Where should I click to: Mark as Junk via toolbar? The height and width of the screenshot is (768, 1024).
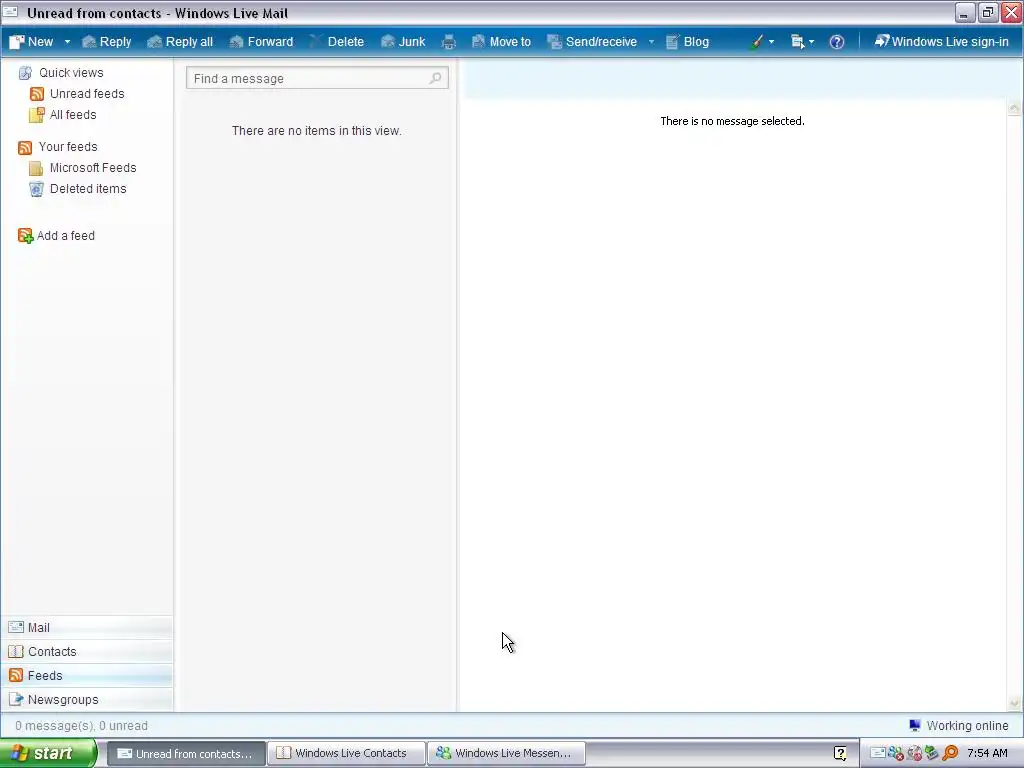coord(403,42)
